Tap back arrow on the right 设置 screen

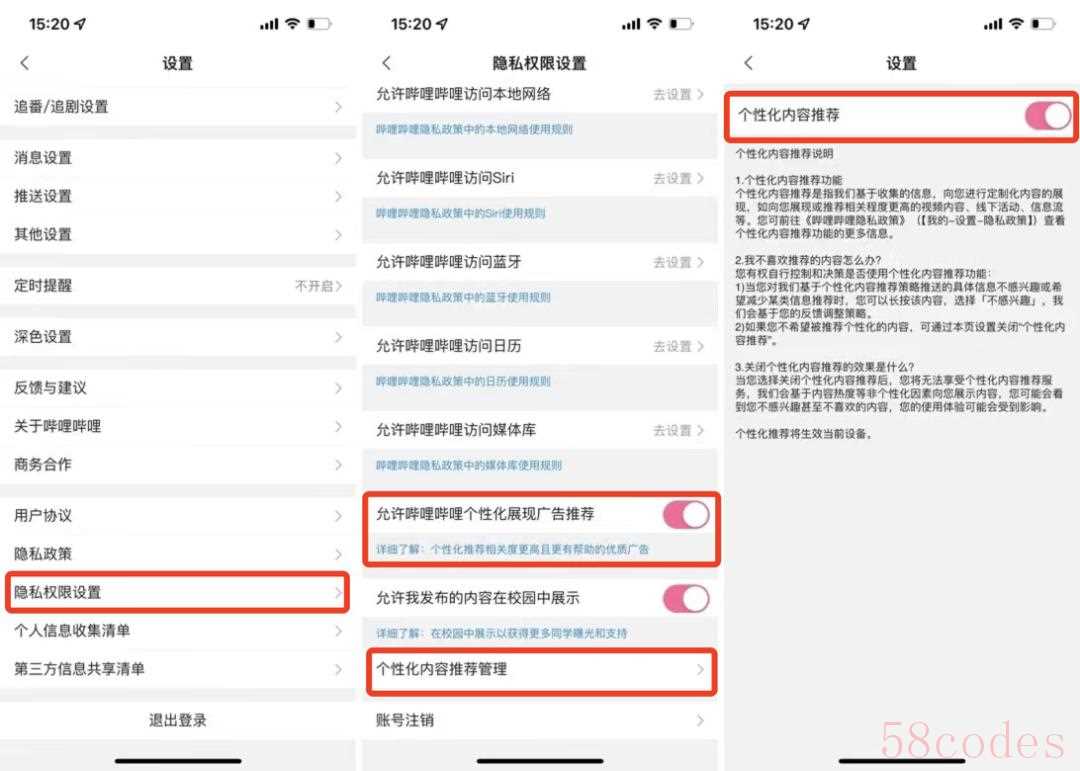pos(749,63)
